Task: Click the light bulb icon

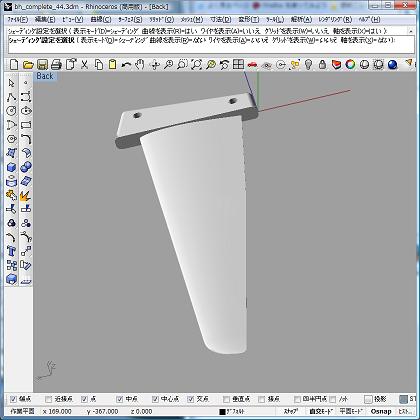Action: click(308, 64)
